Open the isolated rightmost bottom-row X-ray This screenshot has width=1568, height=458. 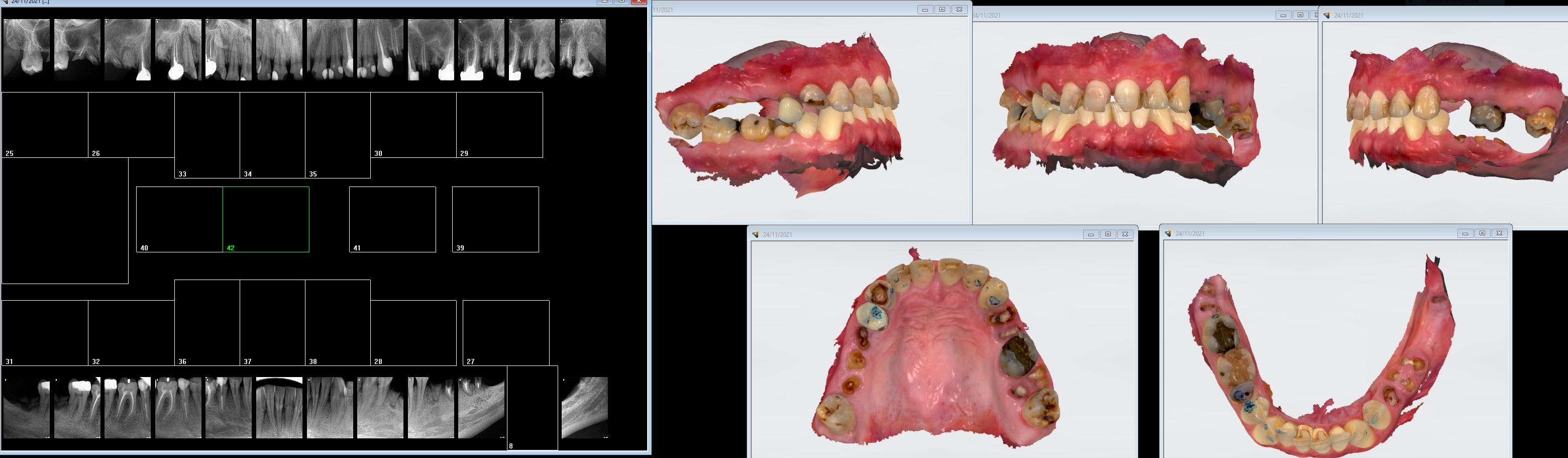pyautogui.click(x=584, y=407)
